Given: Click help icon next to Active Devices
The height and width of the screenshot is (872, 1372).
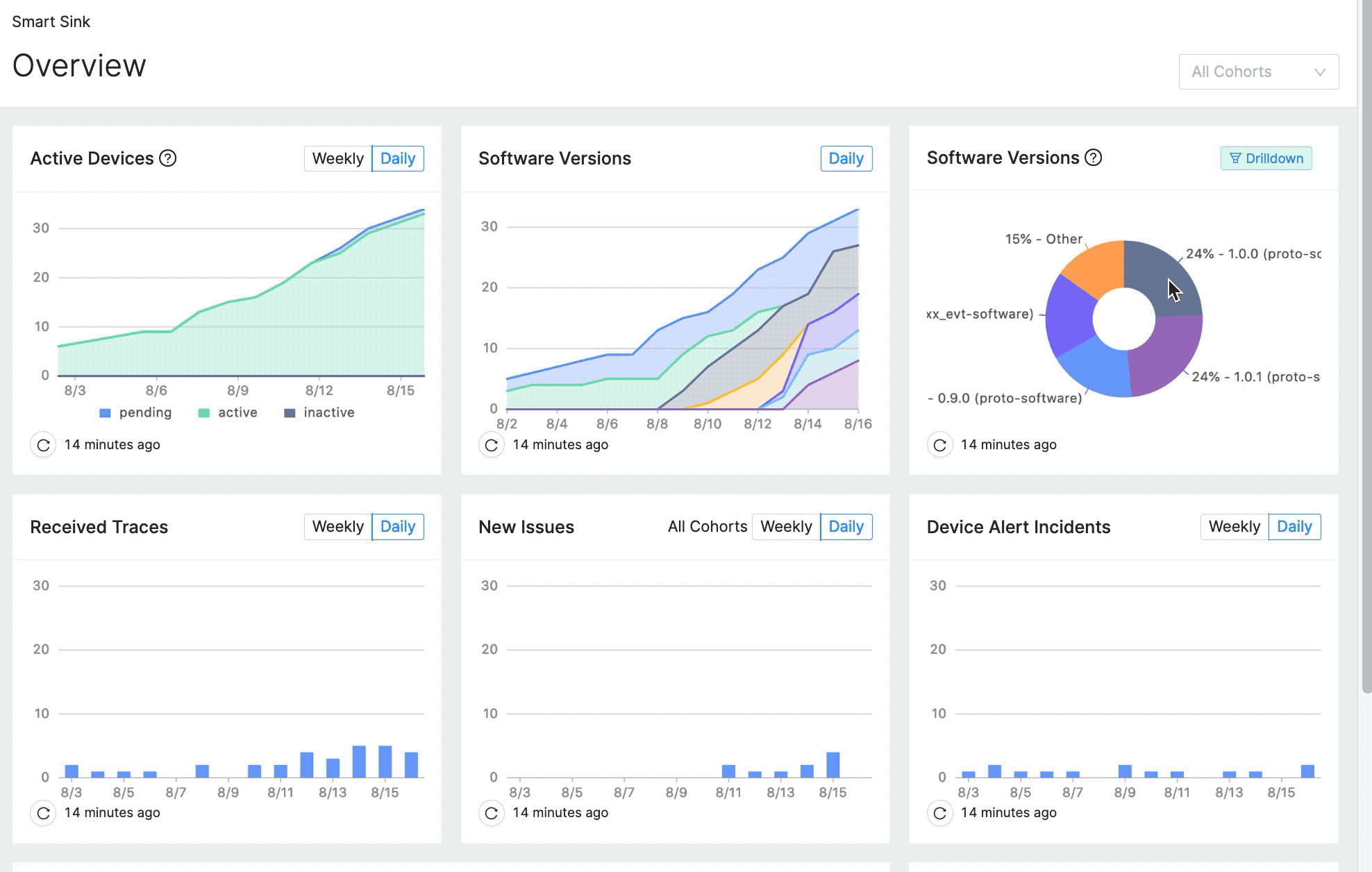Looking at the screenshot, I should tap(168, 158).
